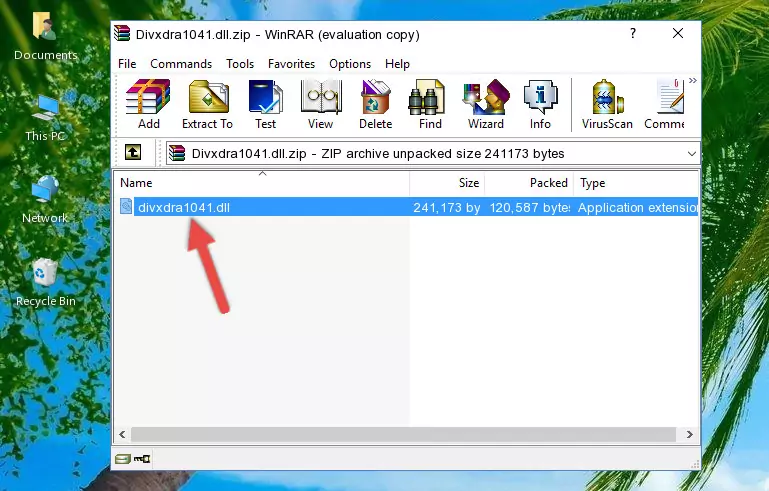The width and height of the screenshot is (769, 491).
Task: Sort files by Size column
Action: tap(447, 183)
